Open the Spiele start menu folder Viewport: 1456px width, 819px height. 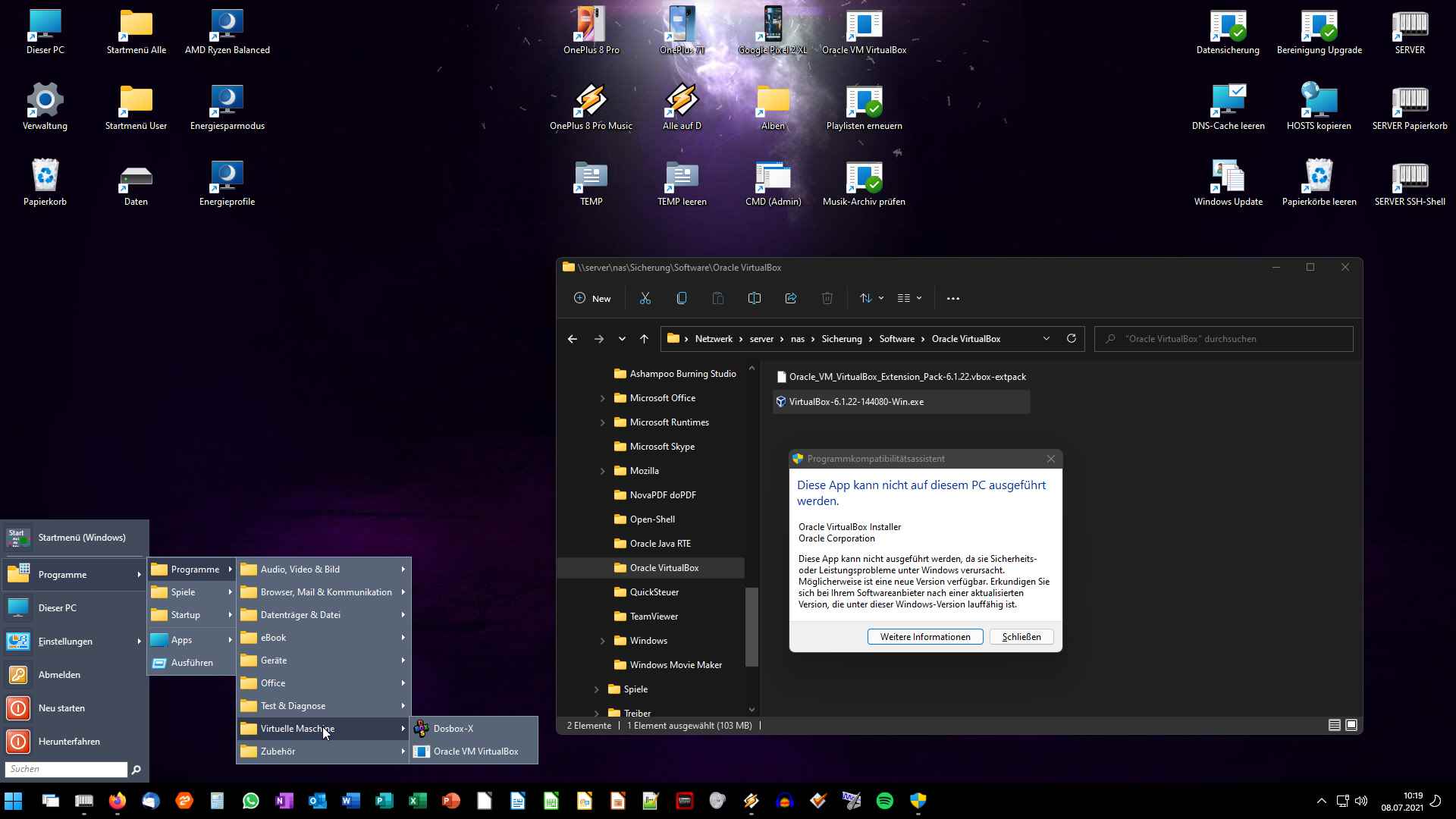pos(192,592)
